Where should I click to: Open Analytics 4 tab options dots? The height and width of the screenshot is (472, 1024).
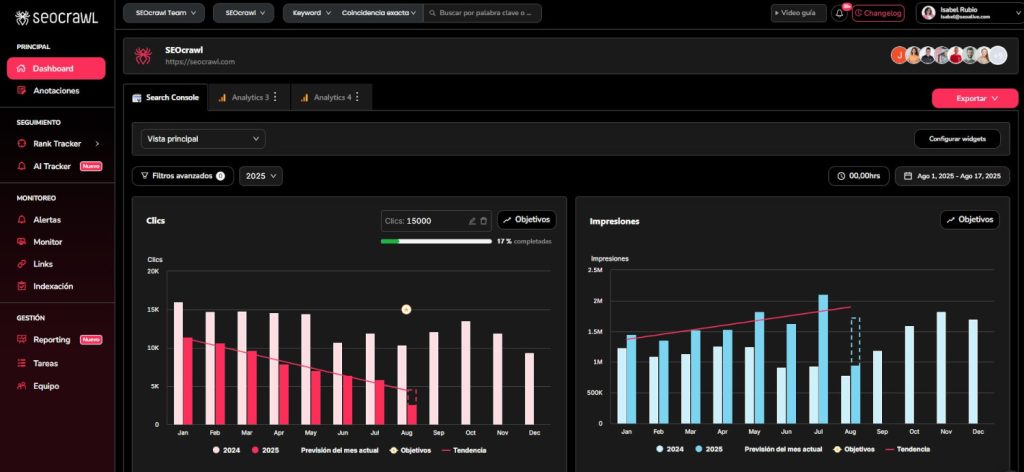pyautogui.click(x=357, y=97)
